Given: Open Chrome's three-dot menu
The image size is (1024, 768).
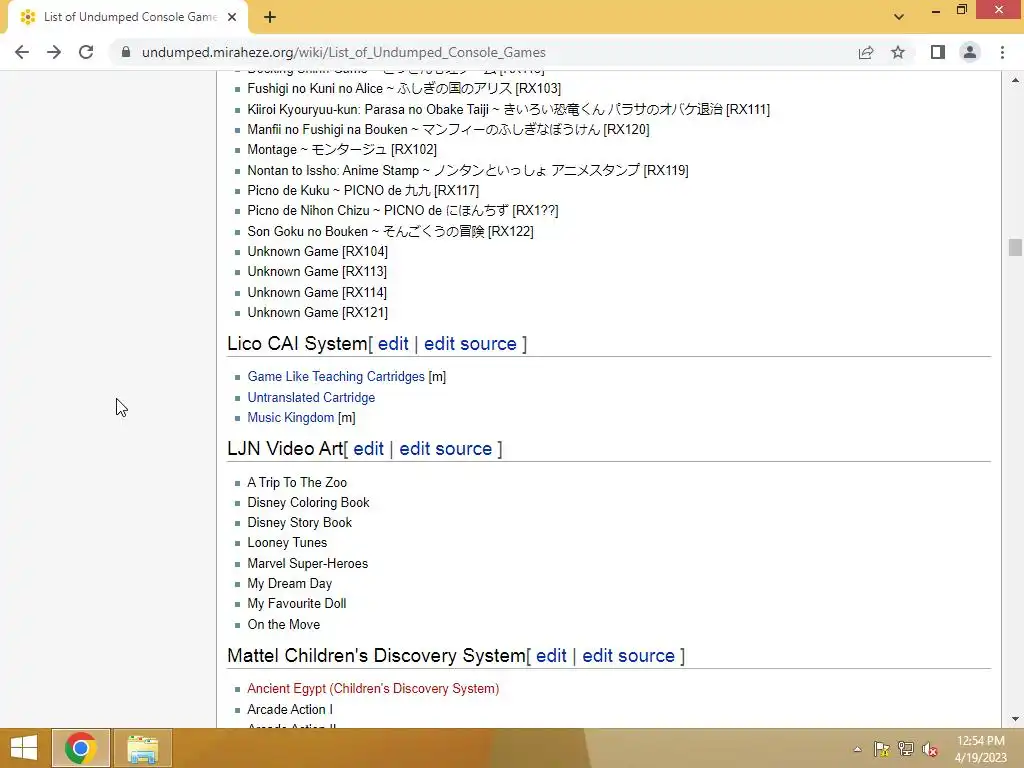Looking at the screenshot, I should pyautogui.click(x=1002, y=52).
